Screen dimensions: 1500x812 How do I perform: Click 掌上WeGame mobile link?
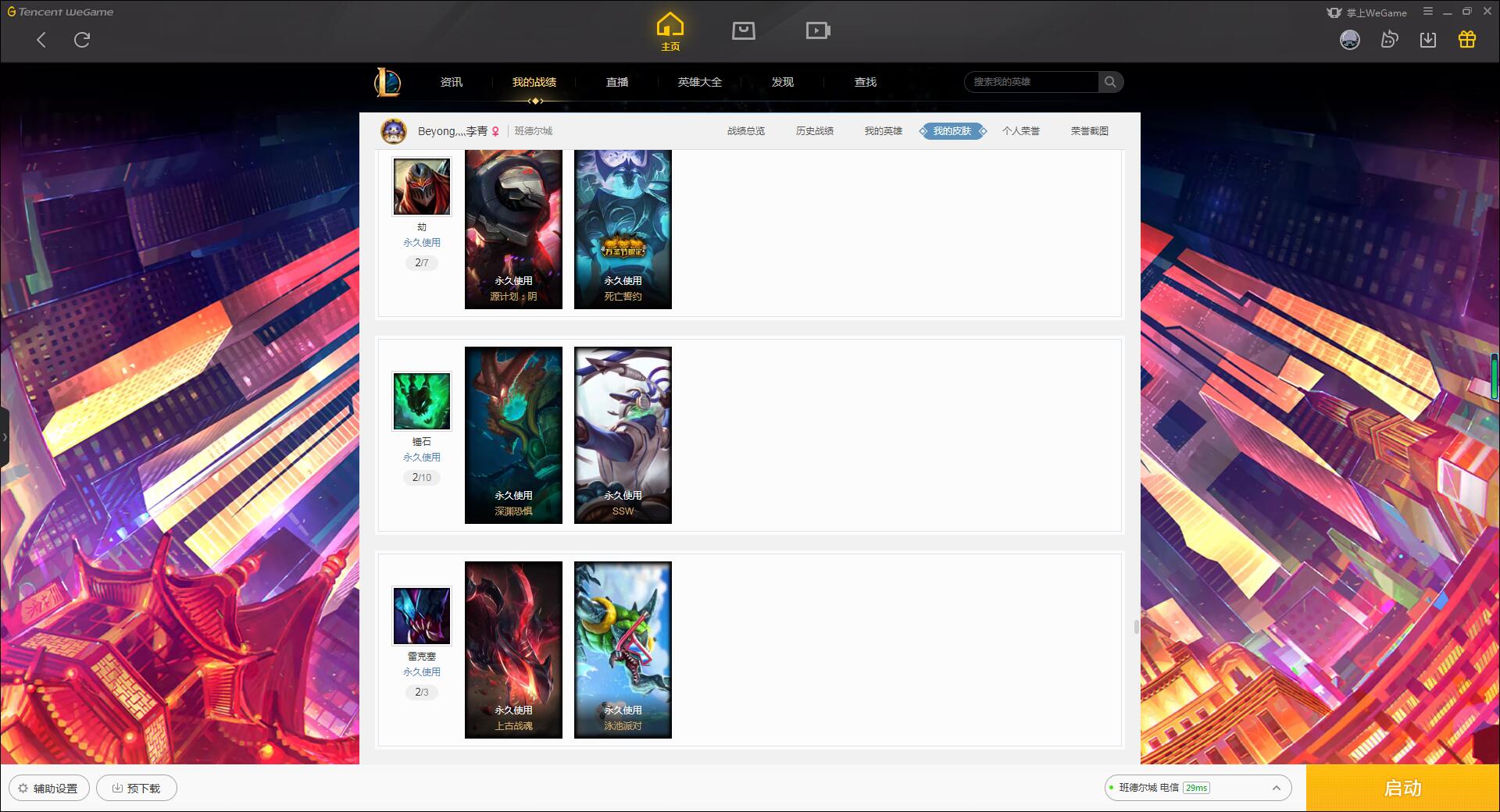coord(1366,12)
